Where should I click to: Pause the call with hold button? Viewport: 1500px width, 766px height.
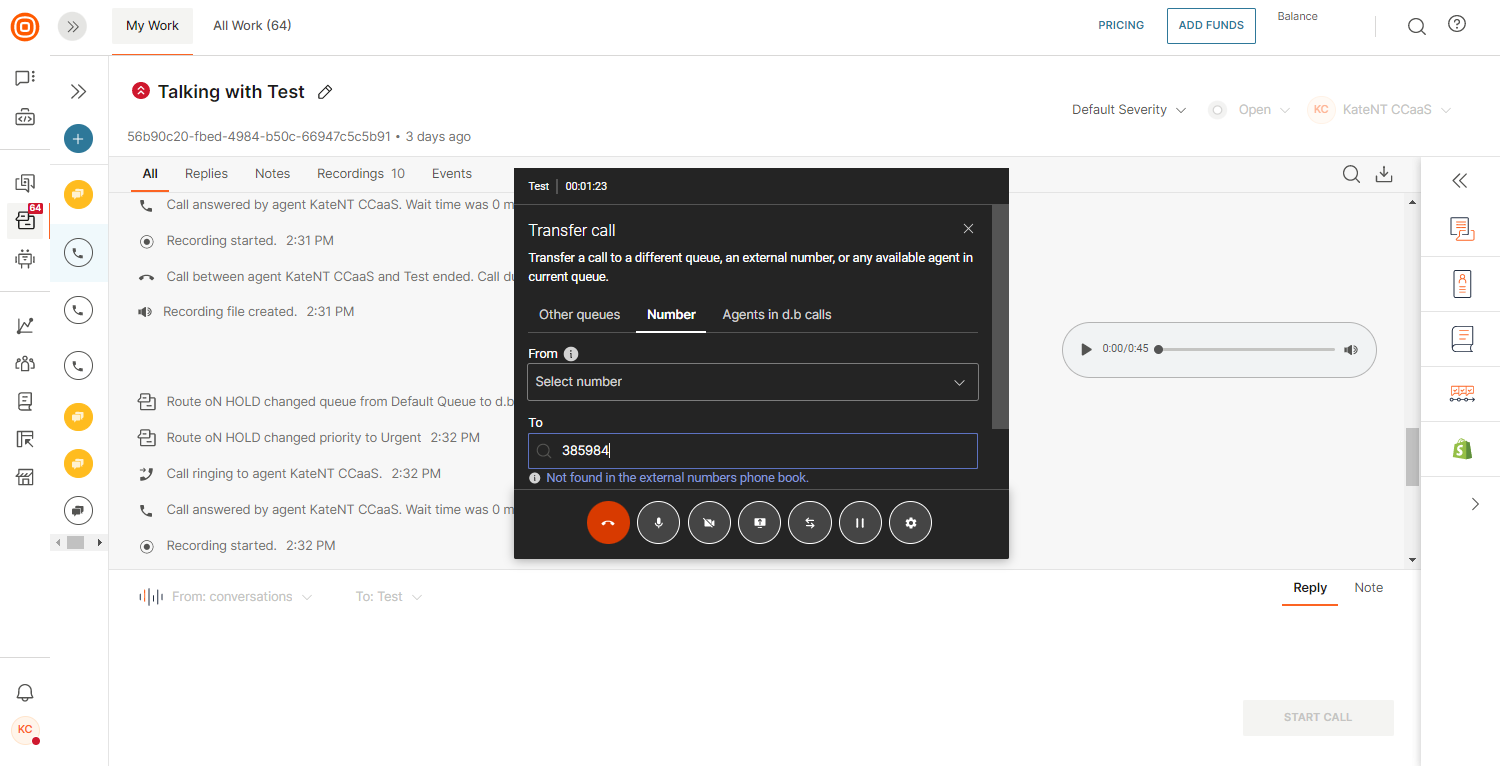pos(860,523)
